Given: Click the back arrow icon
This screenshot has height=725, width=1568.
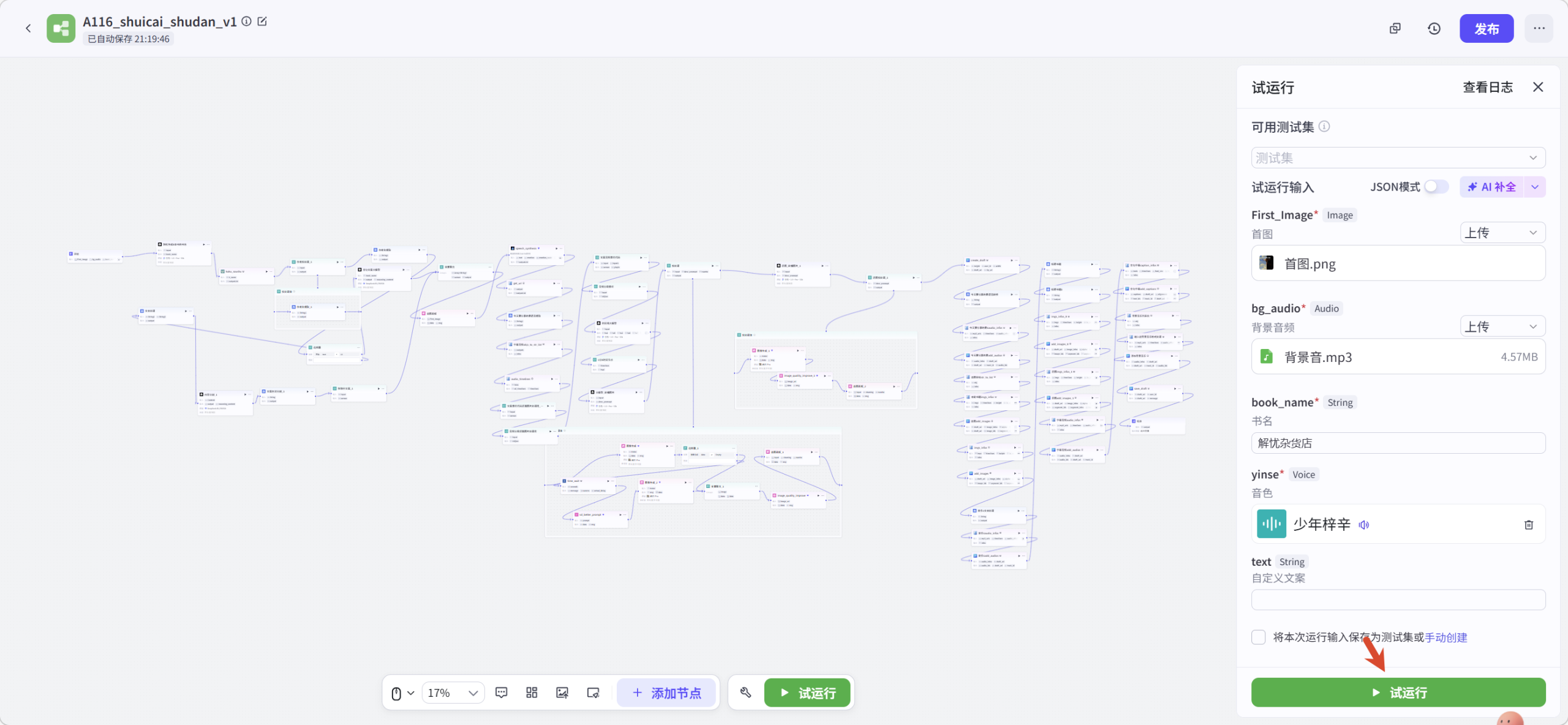Looking at the screenshot, I should pyautogui.click(x=28, y=28).
